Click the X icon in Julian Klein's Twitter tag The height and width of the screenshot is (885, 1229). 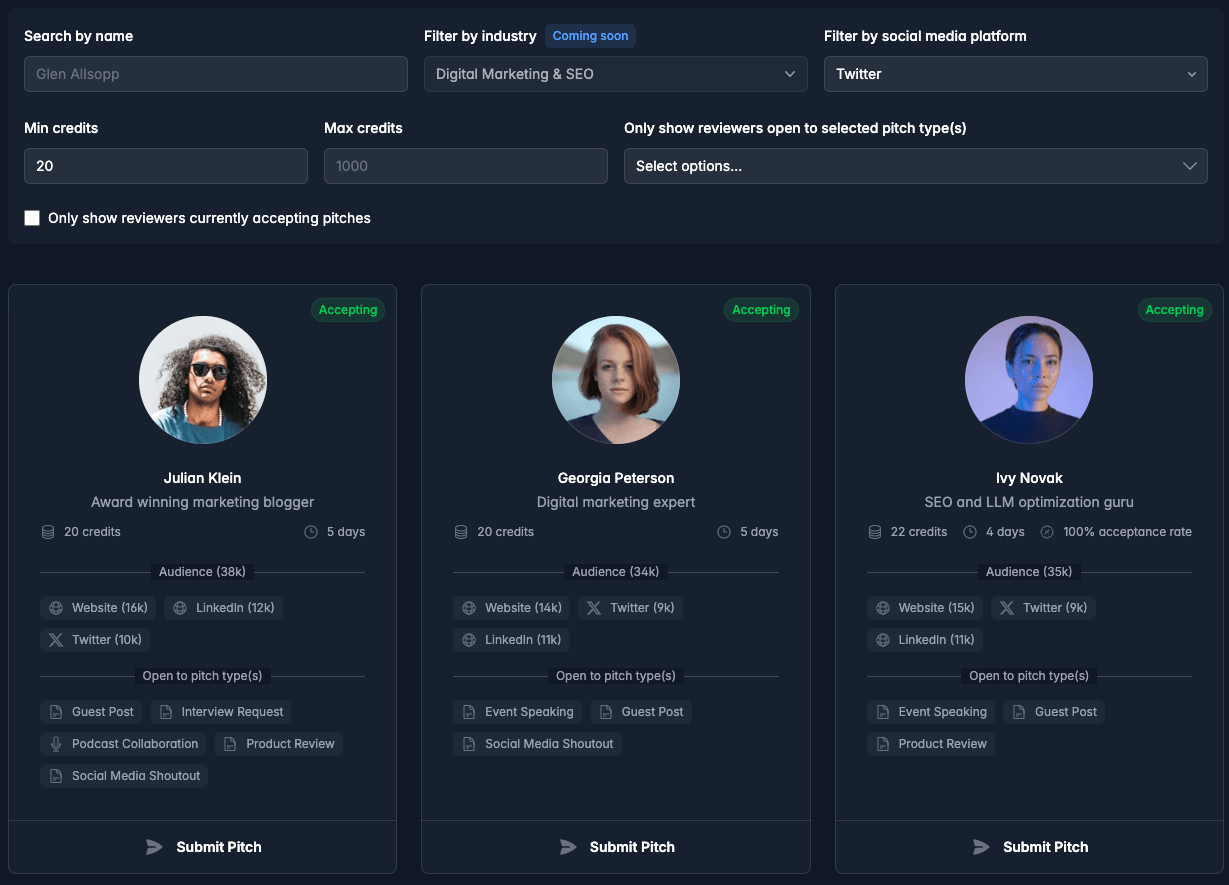[56, 640]
